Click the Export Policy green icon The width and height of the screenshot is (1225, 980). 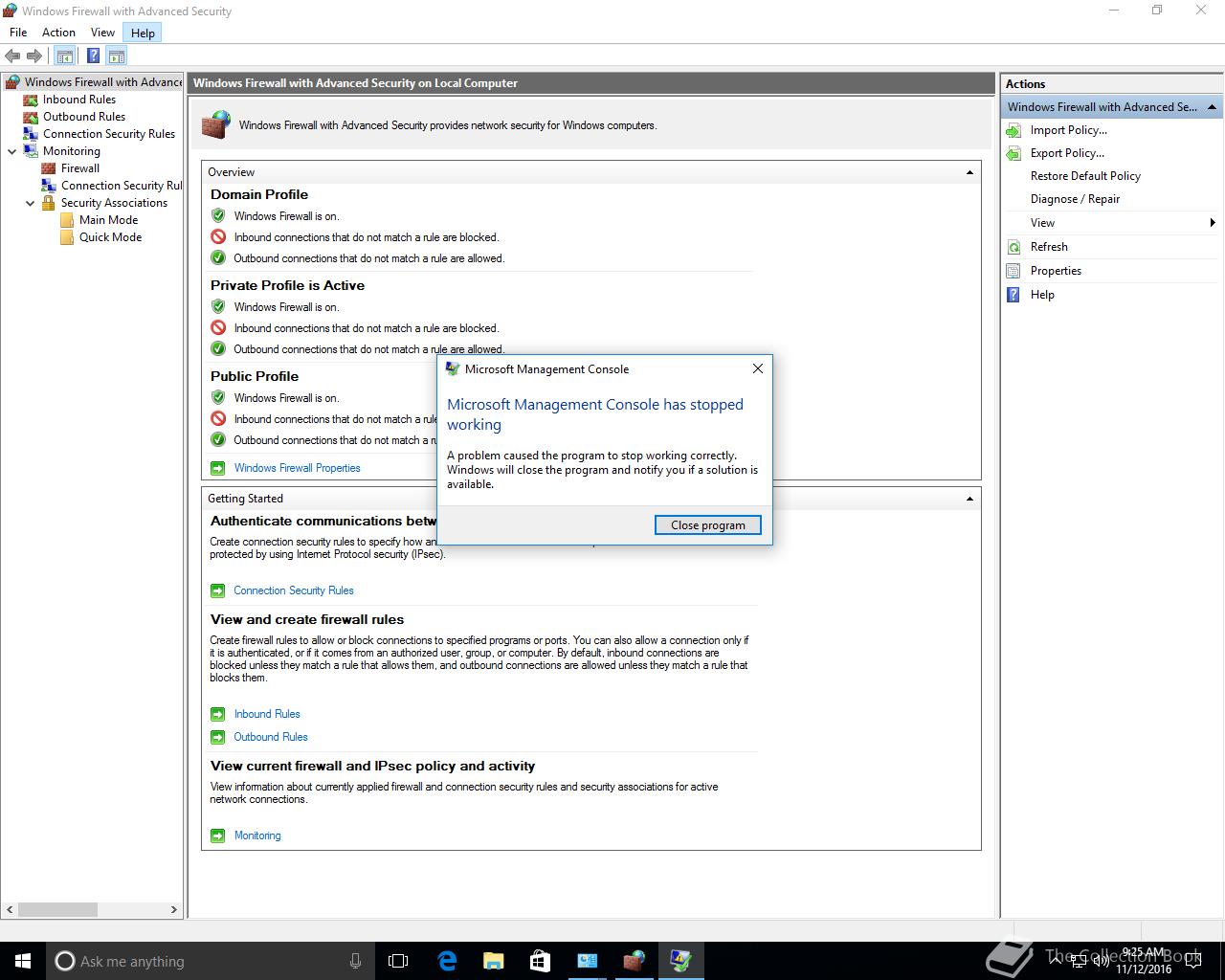[x=1014, y=153]
